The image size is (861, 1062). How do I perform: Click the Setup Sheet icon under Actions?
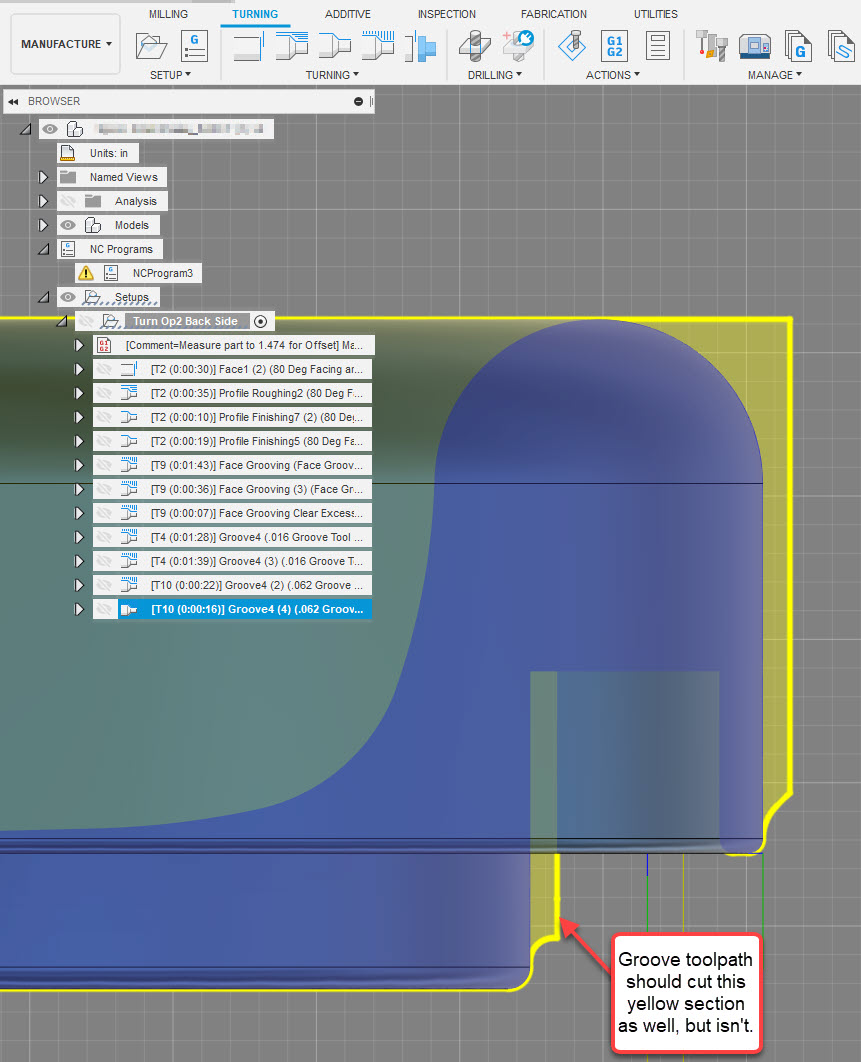point(658,45)
